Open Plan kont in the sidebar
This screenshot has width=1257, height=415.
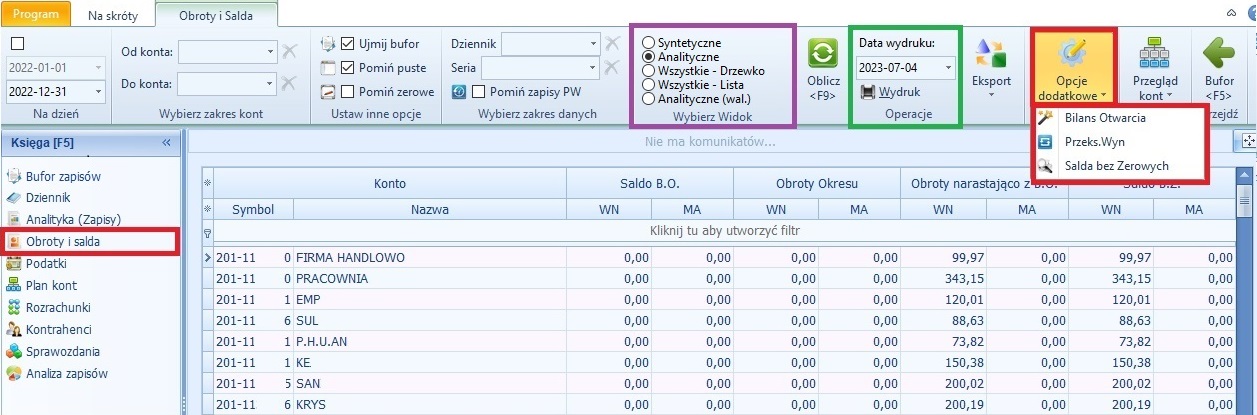[x=50, y=286]
